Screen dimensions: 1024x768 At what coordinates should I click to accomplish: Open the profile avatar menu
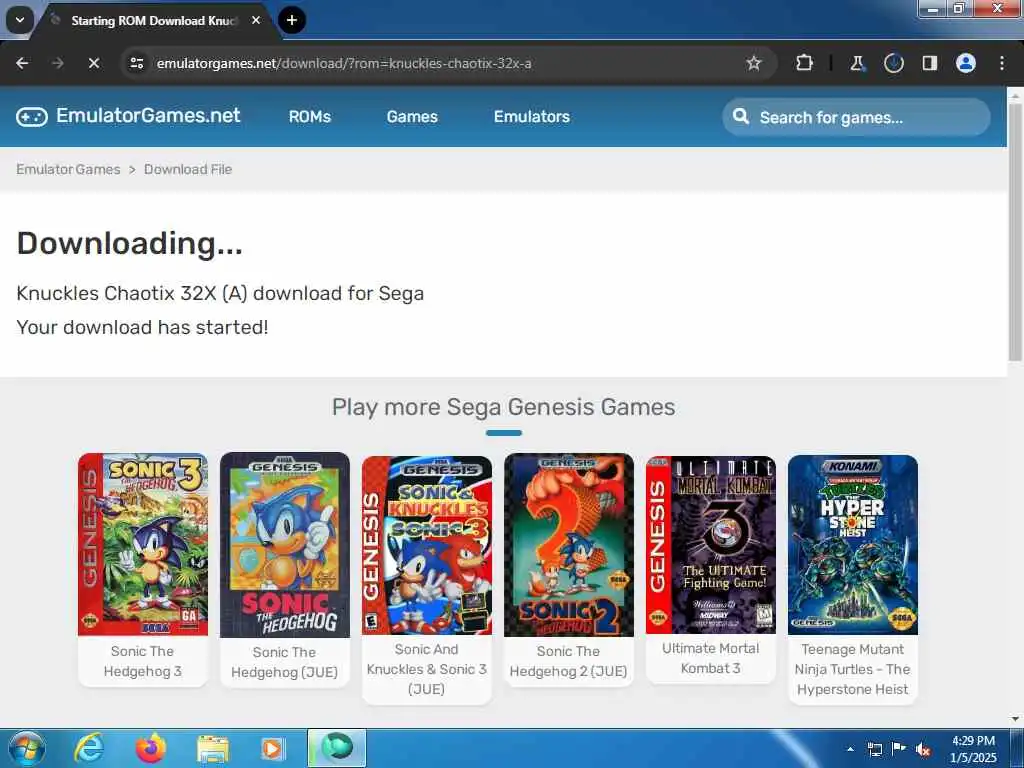coord(965,63)
